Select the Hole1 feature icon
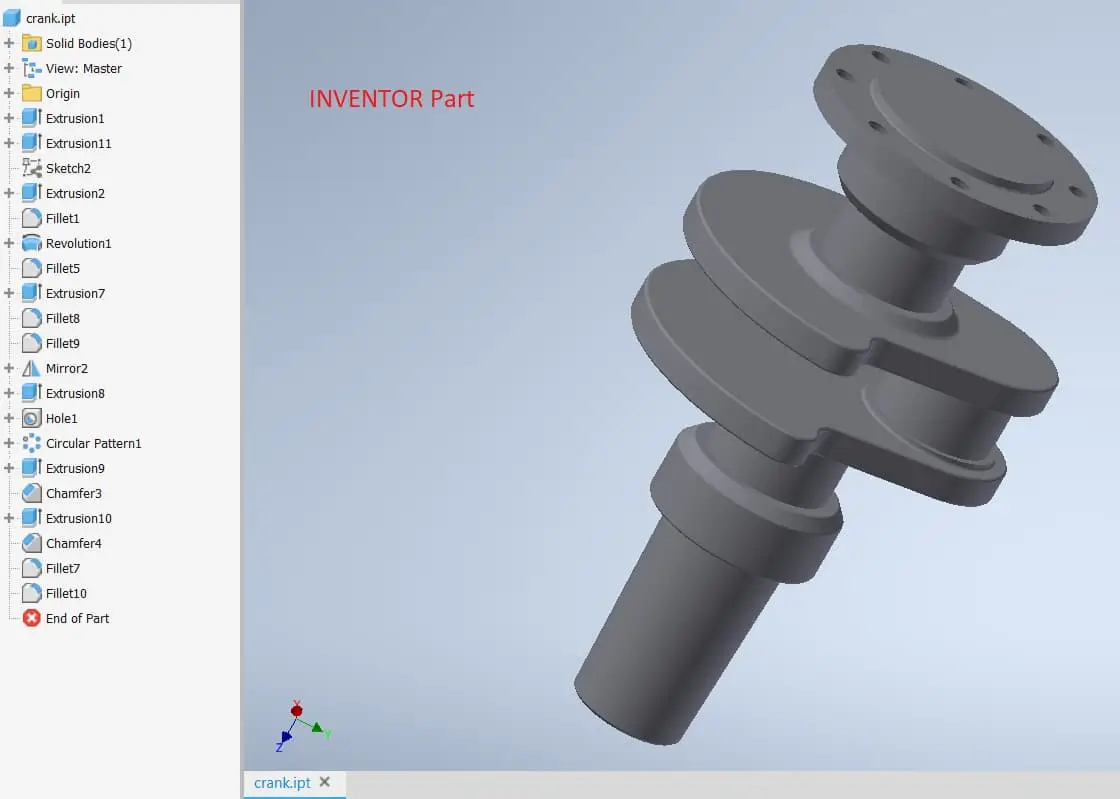Viewport: 1120px width, 799px height. 32,418
